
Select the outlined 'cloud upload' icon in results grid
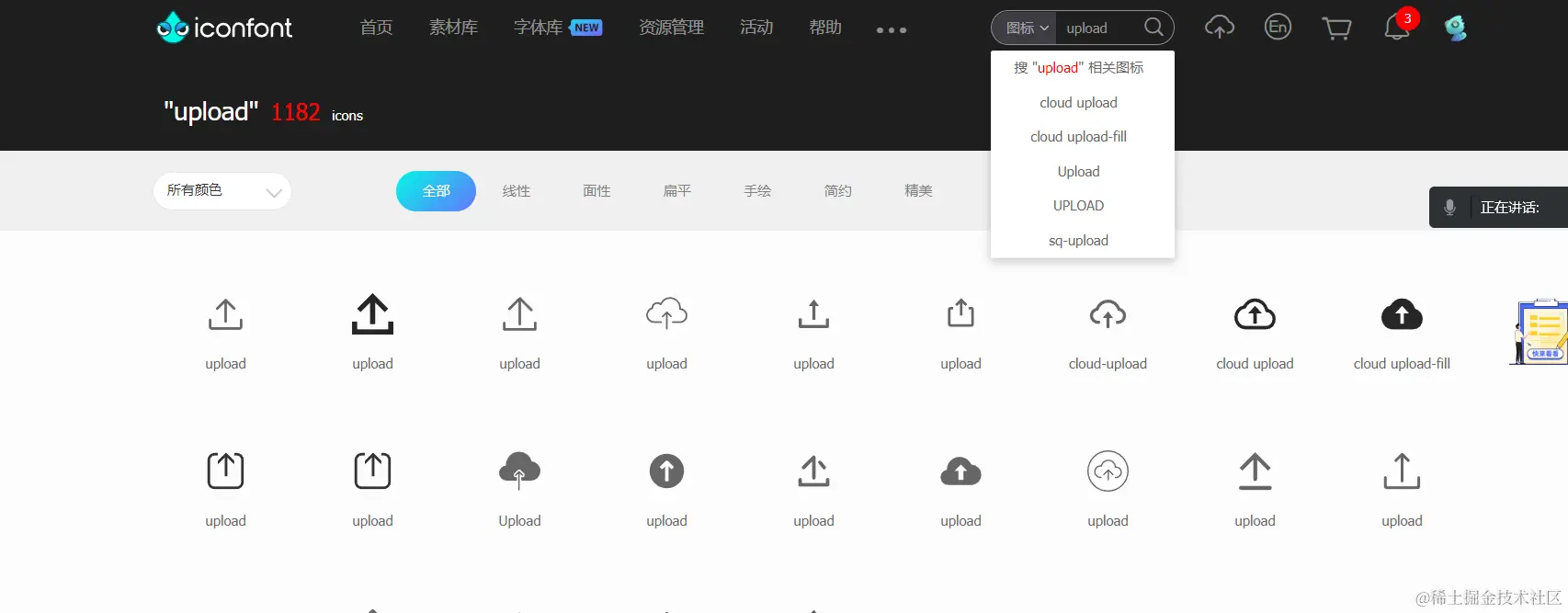coord(1255,314)
